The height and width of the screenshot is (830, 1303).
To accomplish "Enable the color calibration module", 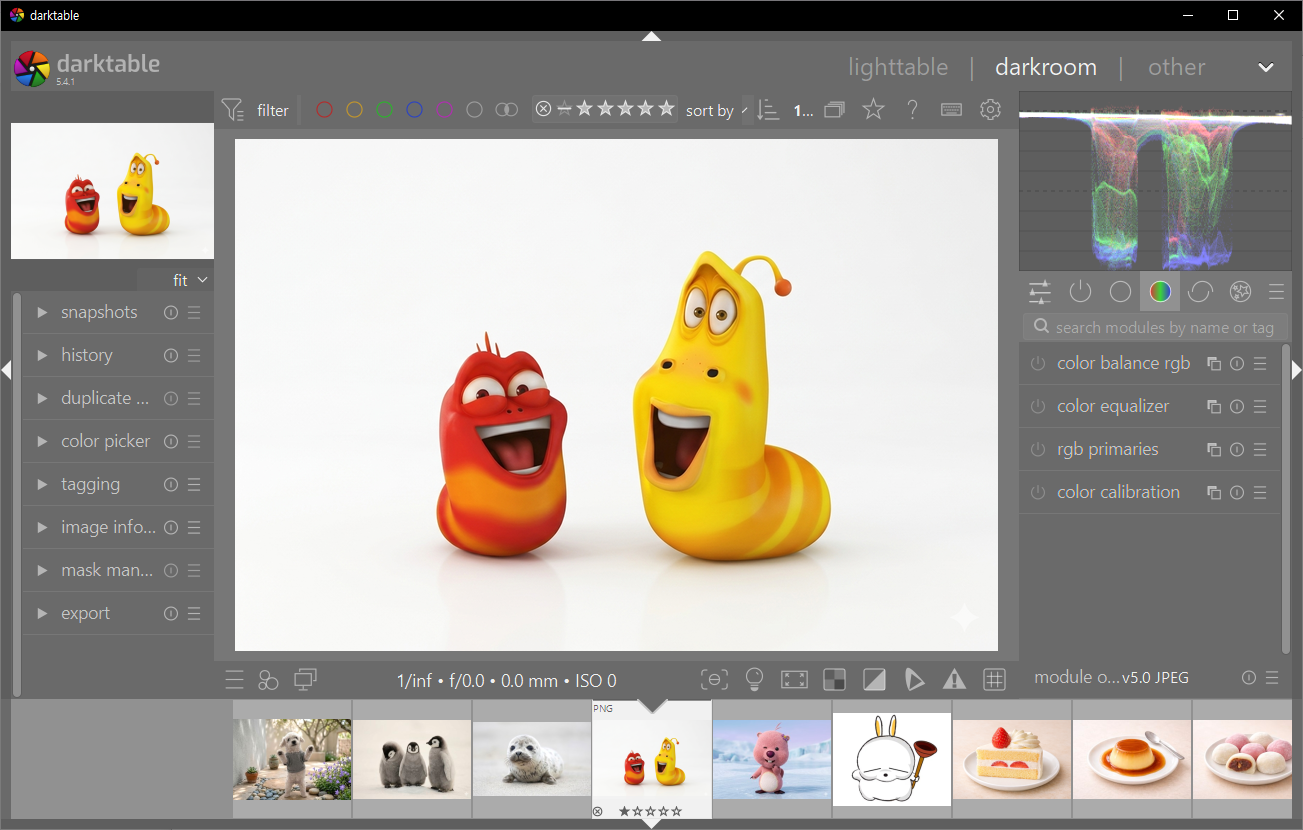I will tap(1038, 493).
